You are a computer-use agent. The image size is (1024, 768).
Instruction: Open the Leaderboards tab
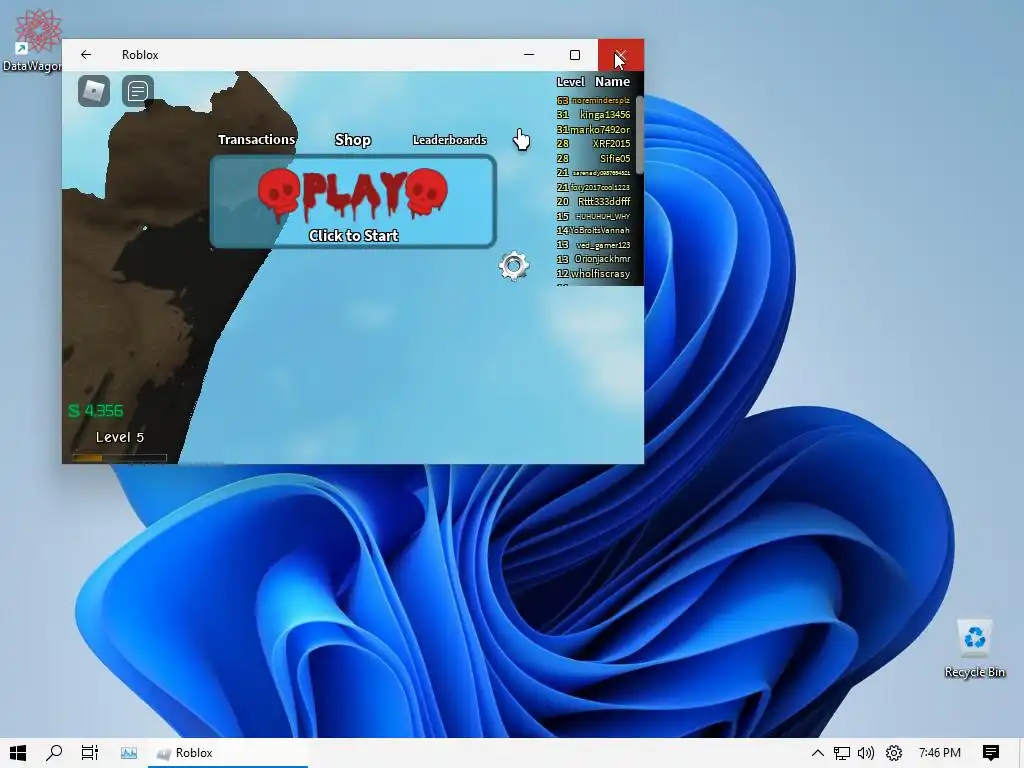(x=449, y=140)
